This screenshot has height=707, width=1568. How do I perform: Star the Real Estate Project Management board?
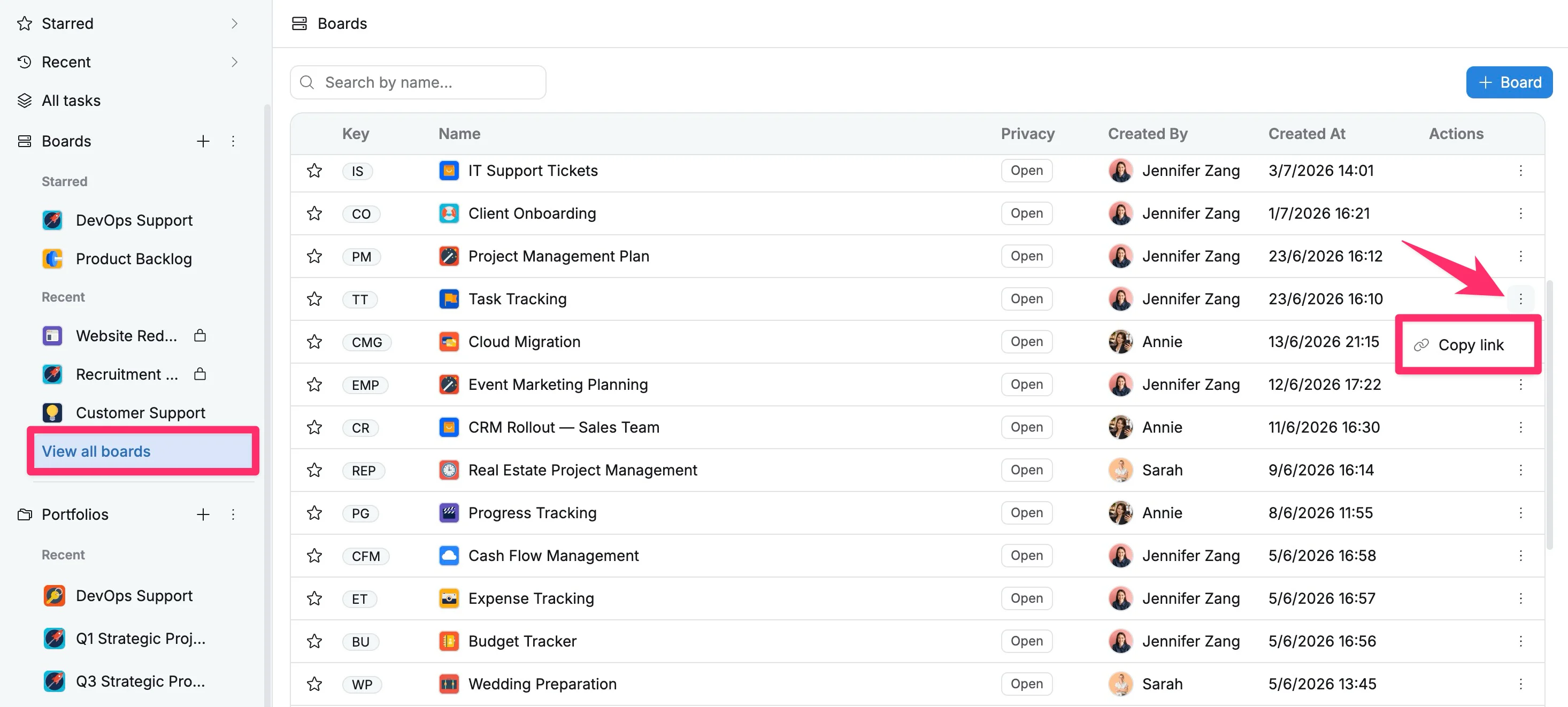[314, 470]
